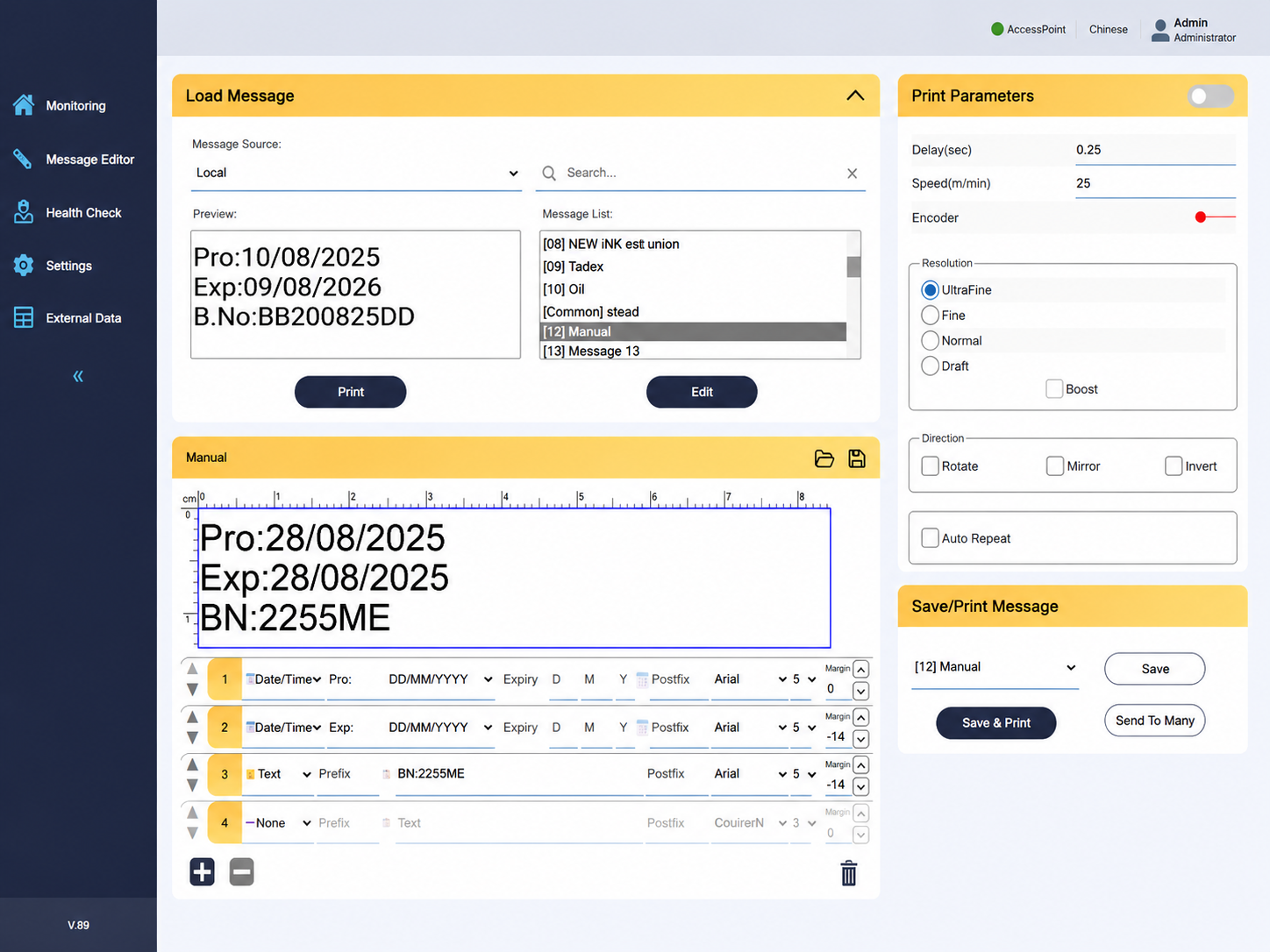Viewport: 1270px width, 952px height.
Task: Open saved message folder icon in Manual header
Action: pyautogui.click(x=824, y=458)
